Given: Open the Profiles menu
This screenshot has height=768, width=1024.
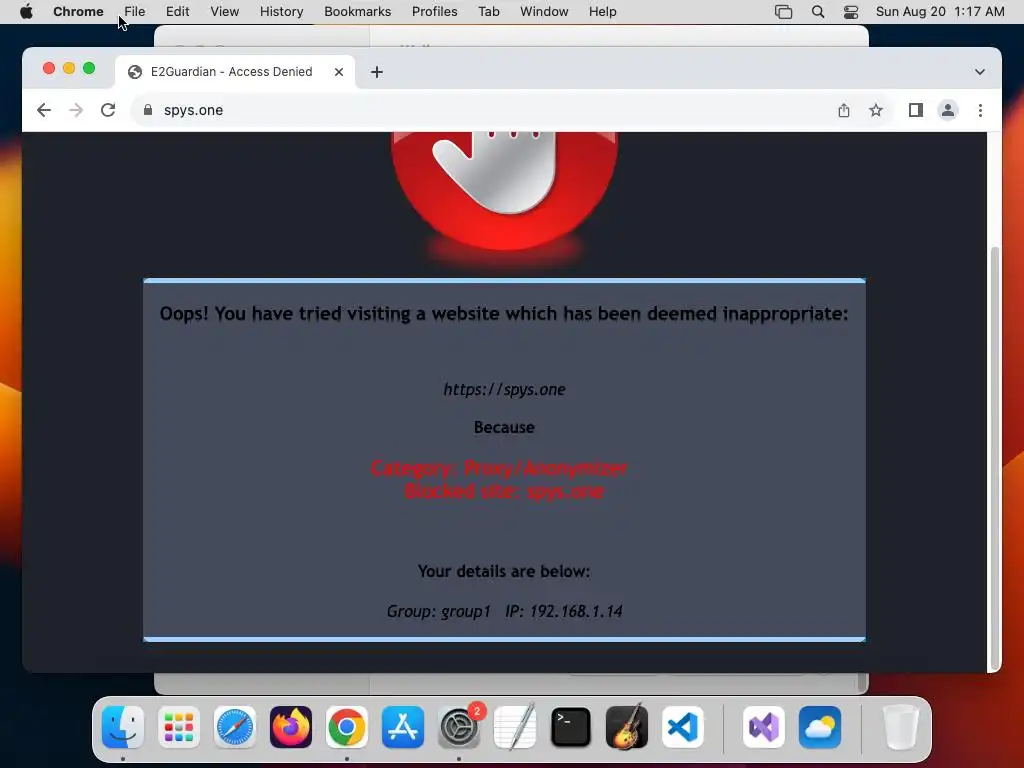Looking at the screenshot, I should click(x=434, y=12).
